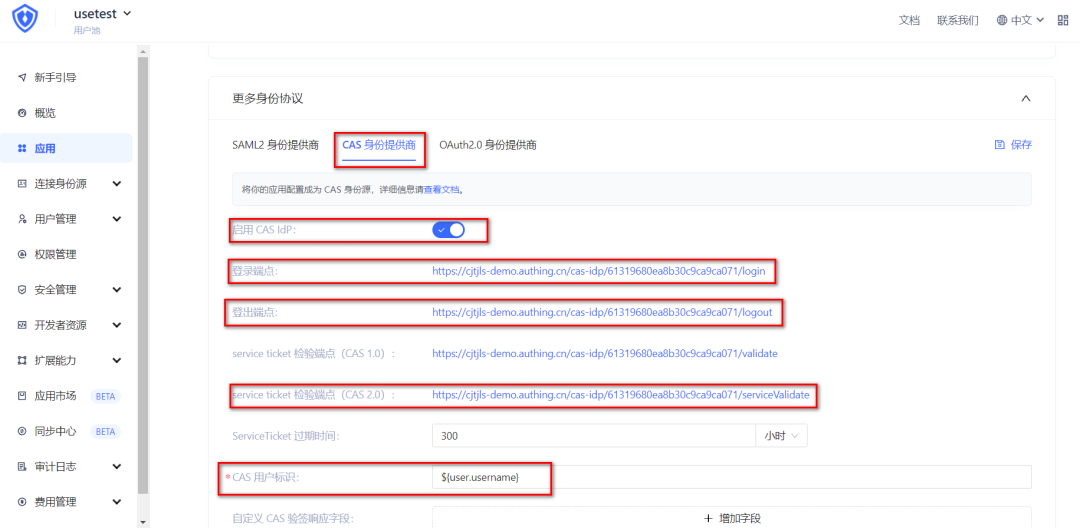
Task: Click the CAS 1.0 validate endpoint URL
Action: click(605, 353)
